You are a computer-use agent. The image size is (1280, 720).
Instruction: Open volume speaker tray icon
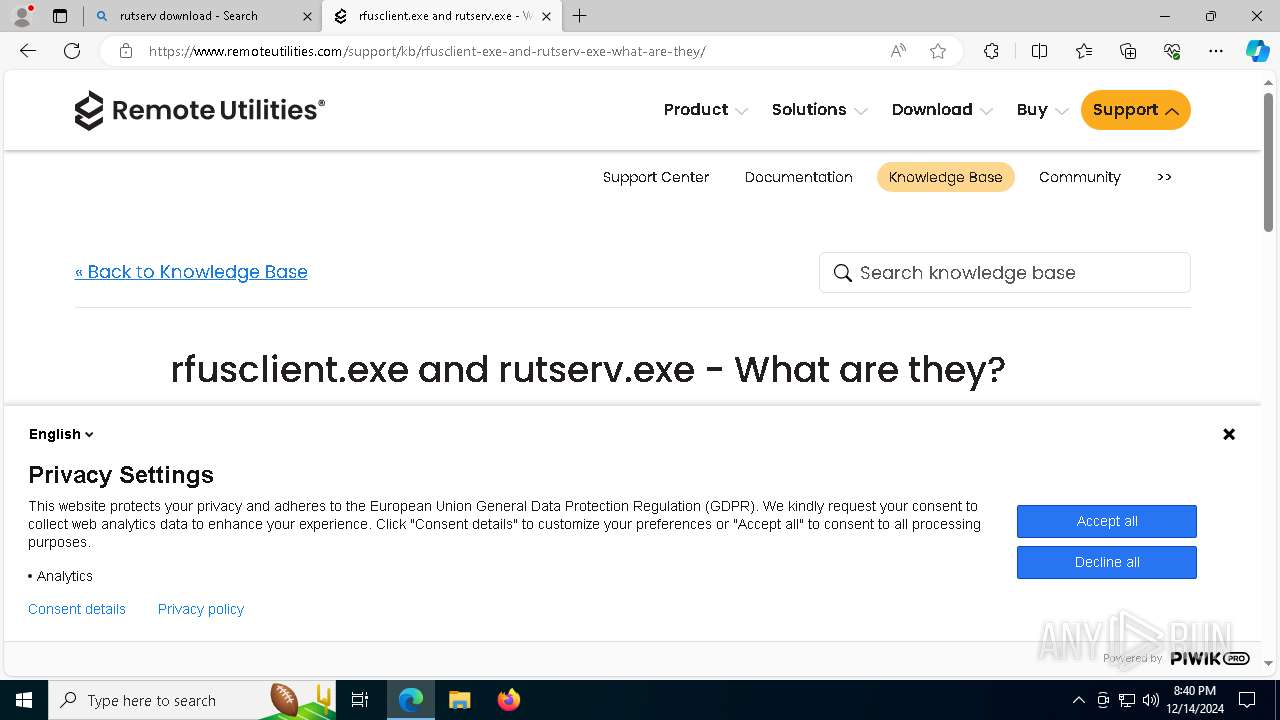click(1151, 700)
